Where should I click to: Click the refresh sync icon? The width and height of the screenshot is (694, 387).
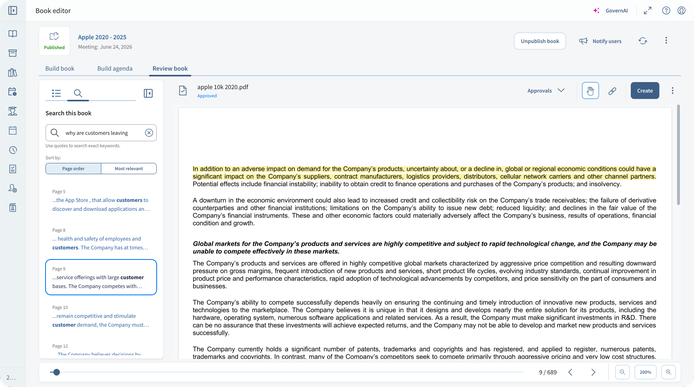click(x=643, y=41)
